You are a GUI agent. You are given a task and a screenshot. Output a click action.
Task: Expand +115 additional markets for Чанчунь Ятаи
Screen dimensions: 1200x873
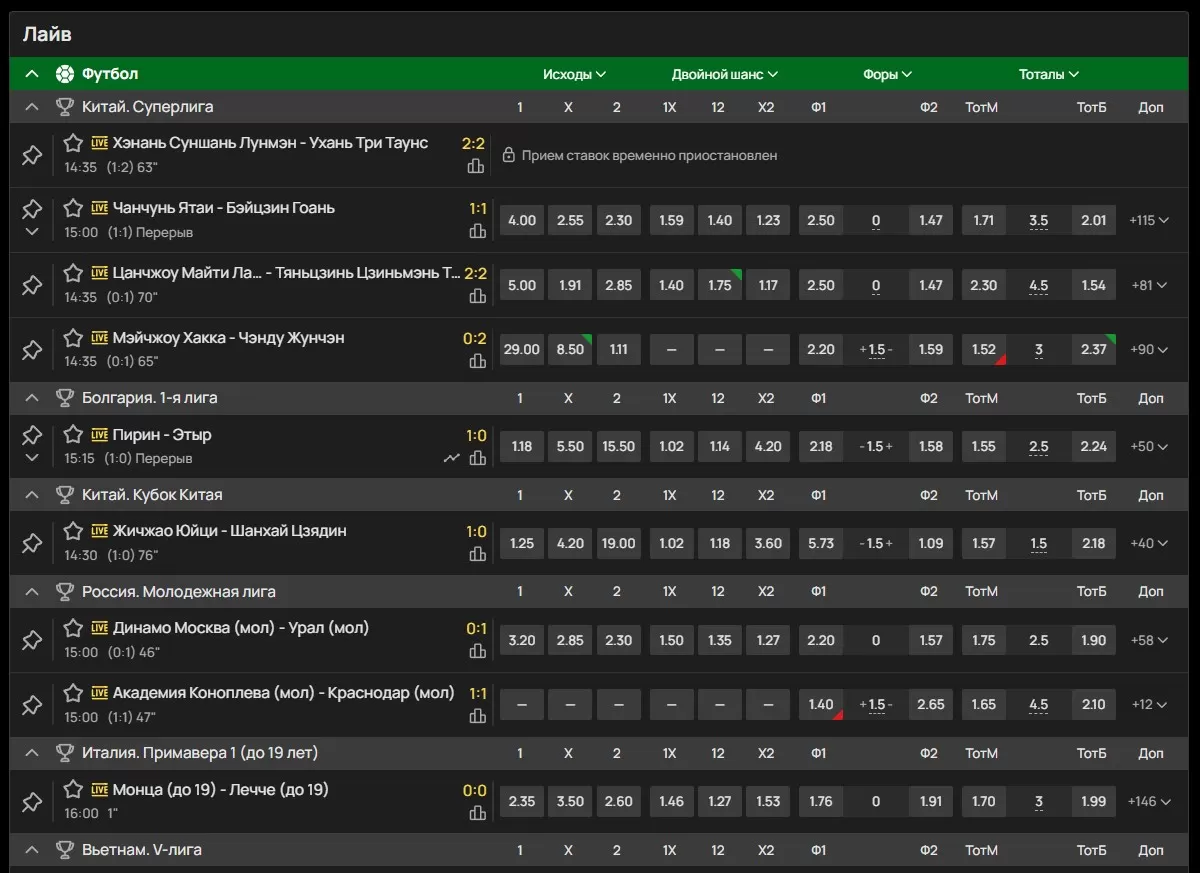coord(1149,220)
